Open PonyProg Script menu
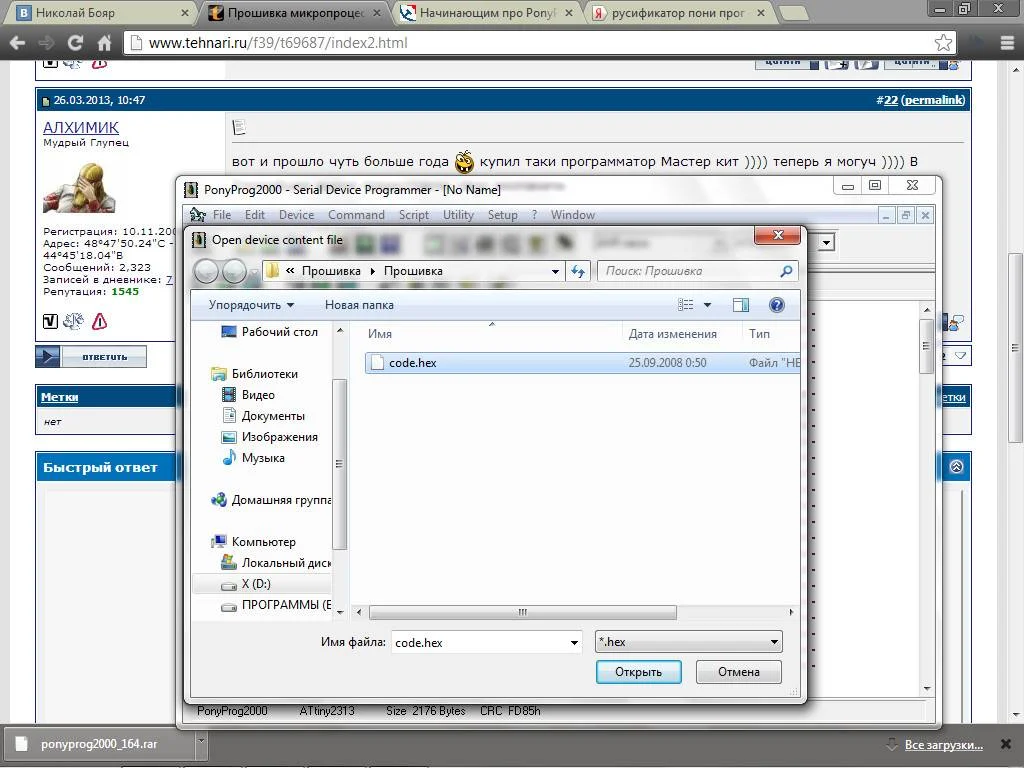Viewport: 1024px width, 768px height. click(414, 215)
